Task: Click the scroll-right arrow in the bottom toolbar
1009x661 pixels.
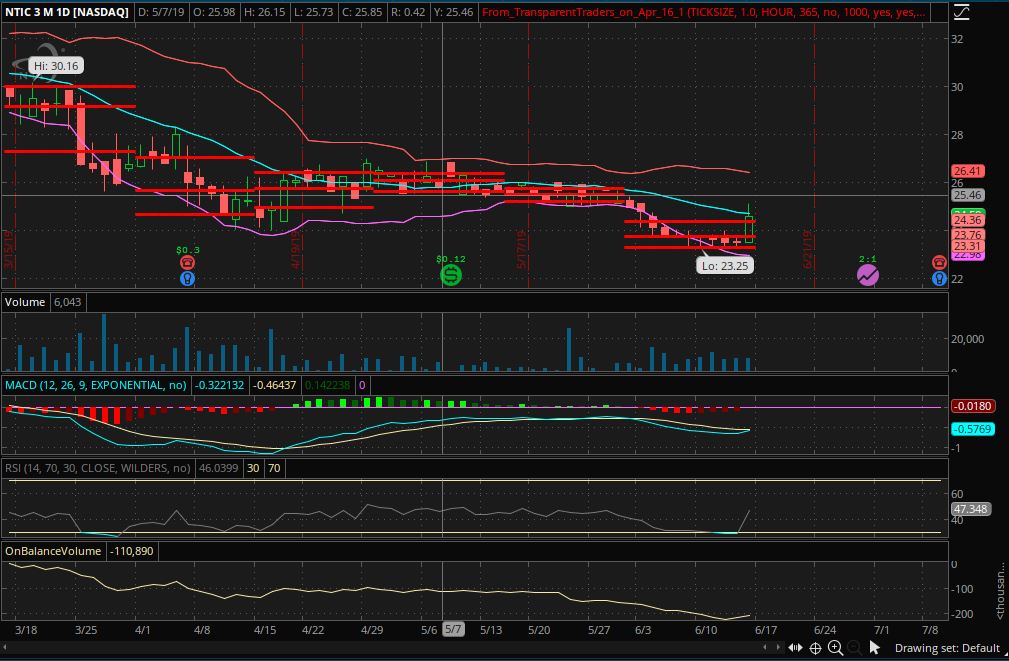Action: 779,647
